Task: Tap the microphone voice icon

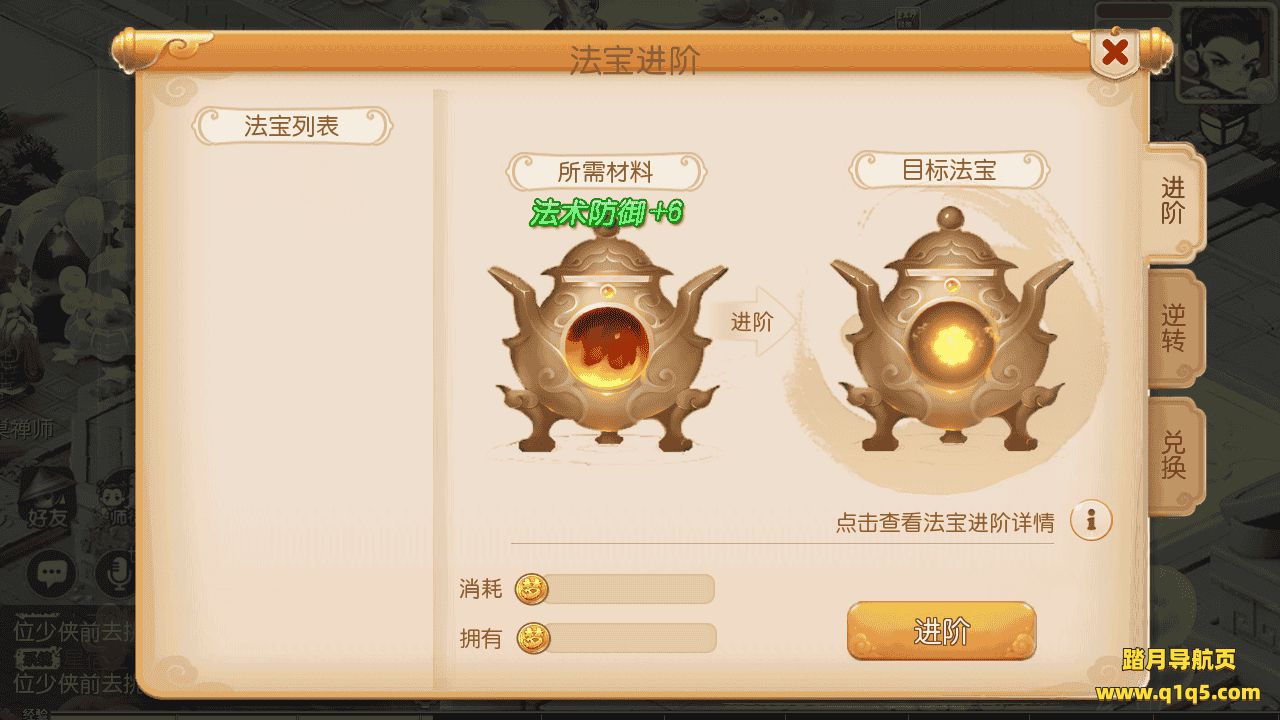Action: [x=118, y=573]
